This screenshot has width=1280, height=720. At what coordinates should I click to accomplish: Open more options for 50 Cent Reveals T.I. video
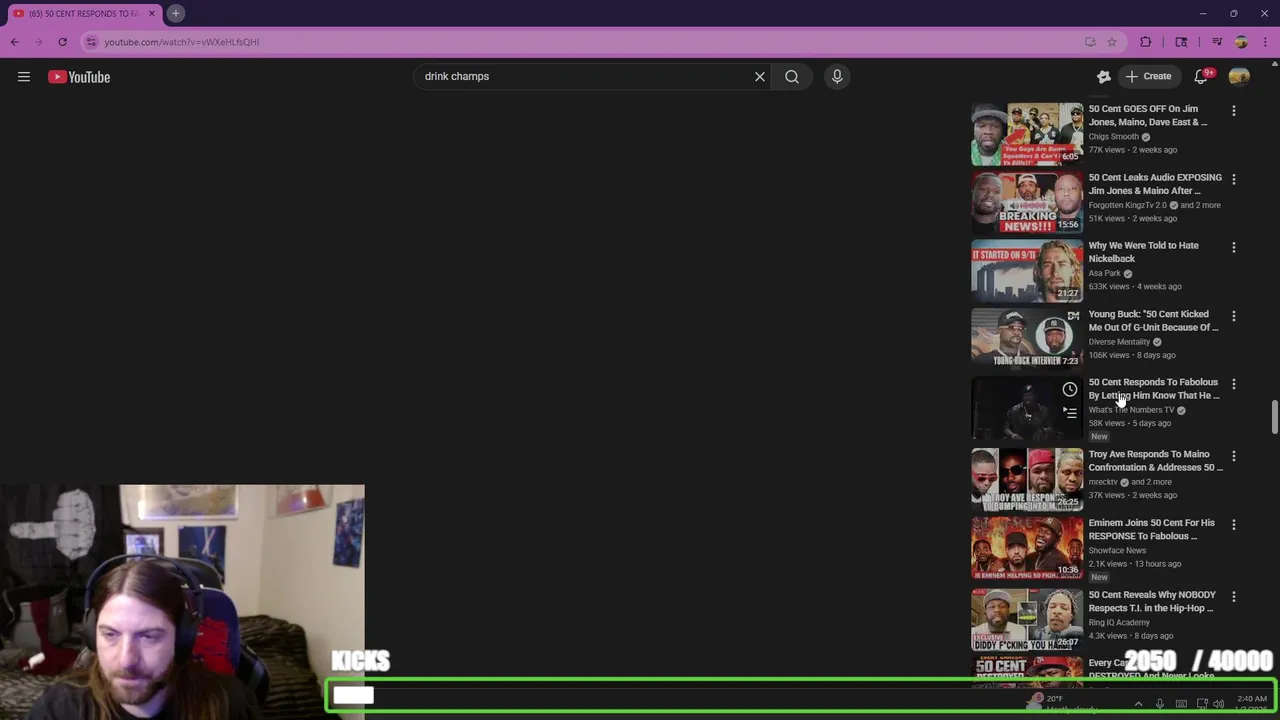coord(1233,596)
